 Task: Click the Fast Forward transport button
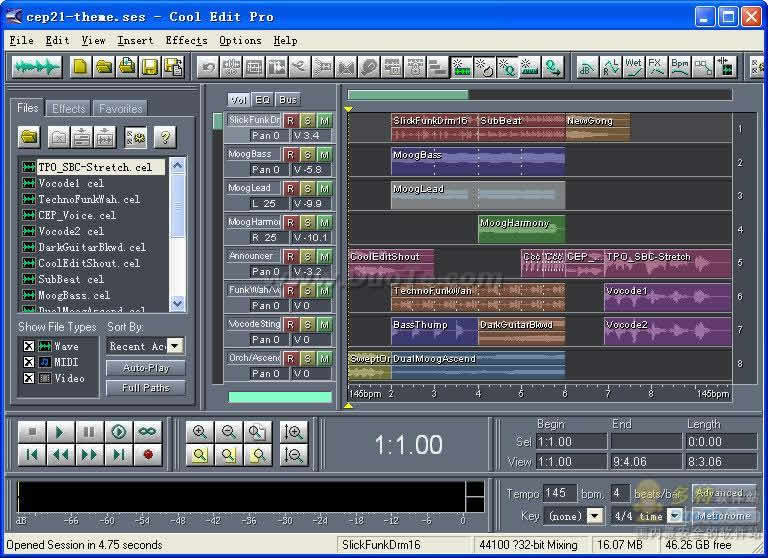coord(89,455)
